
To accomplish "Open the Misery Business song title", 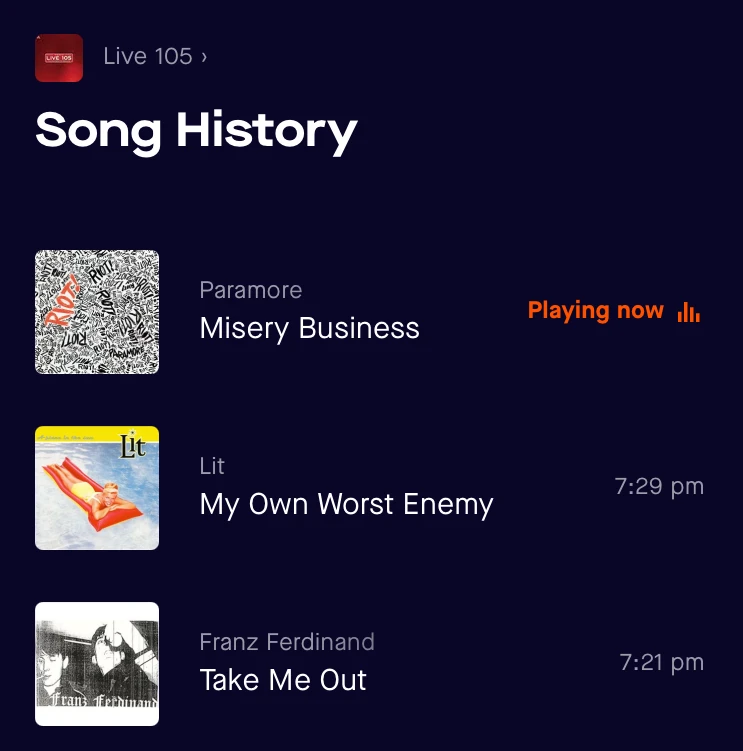I will (309, 329).
